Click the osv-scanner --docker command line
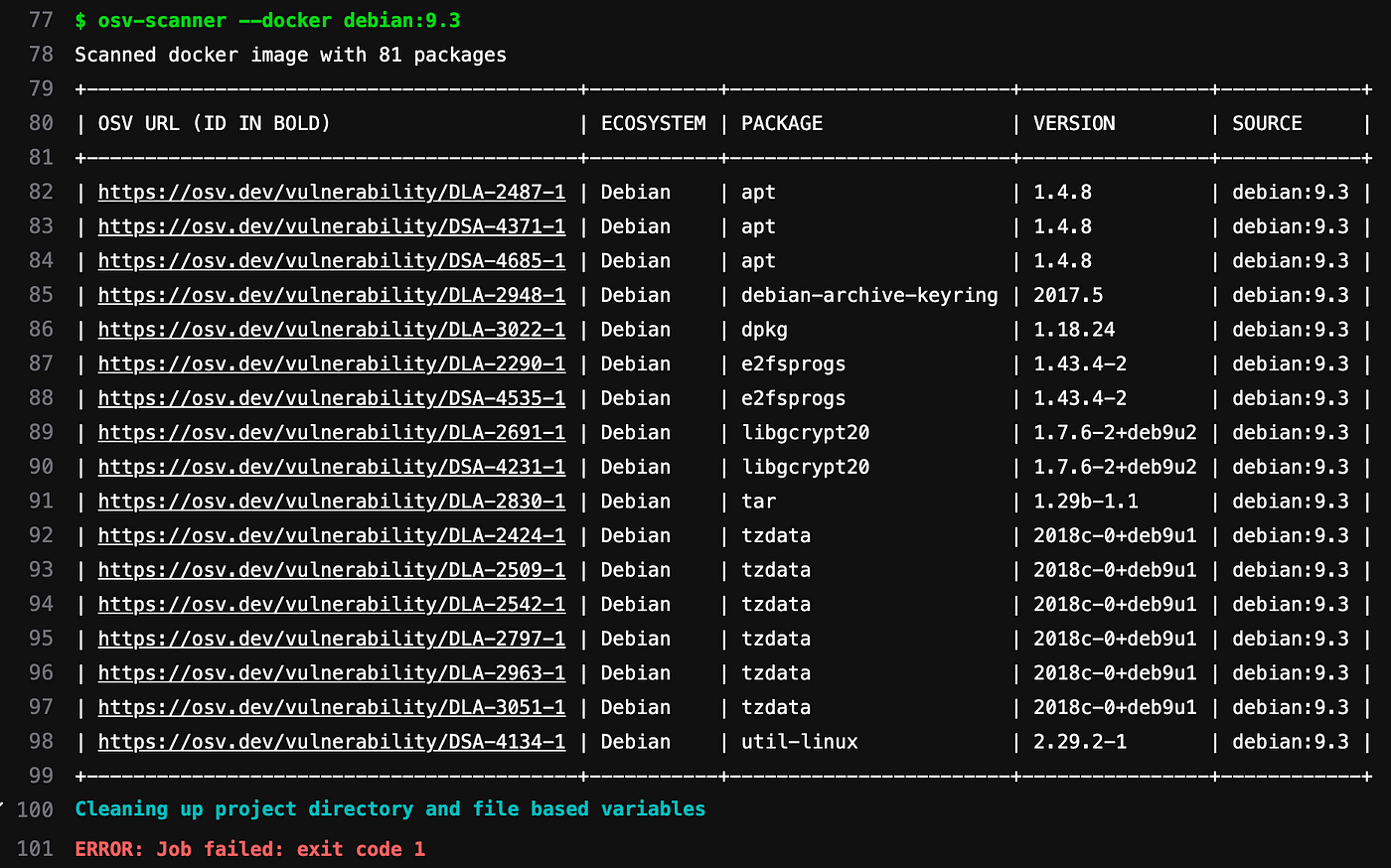Viewport: 1391px width, 868px height. coord(268,21)
